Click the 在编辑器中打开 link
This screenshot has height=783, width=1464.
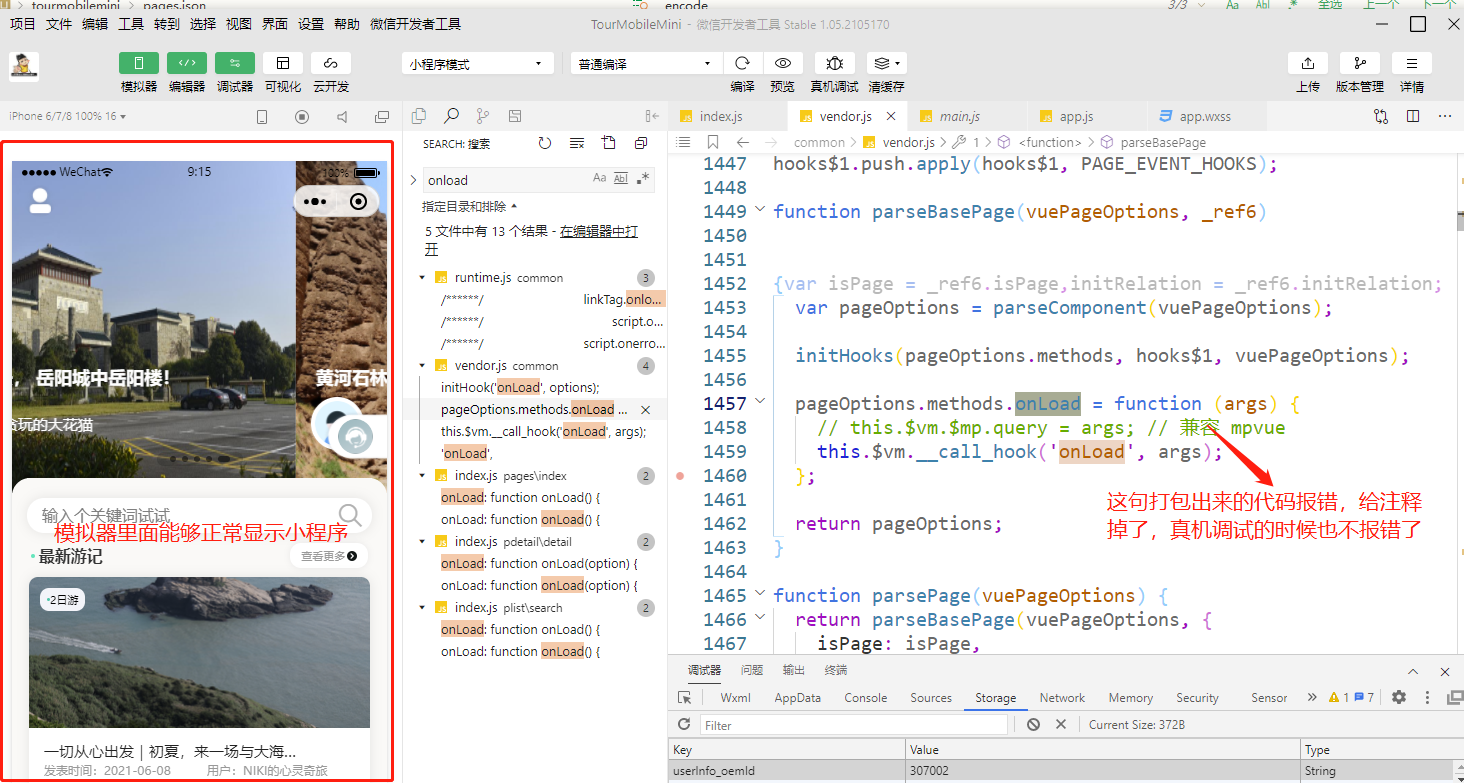[531, 239]
